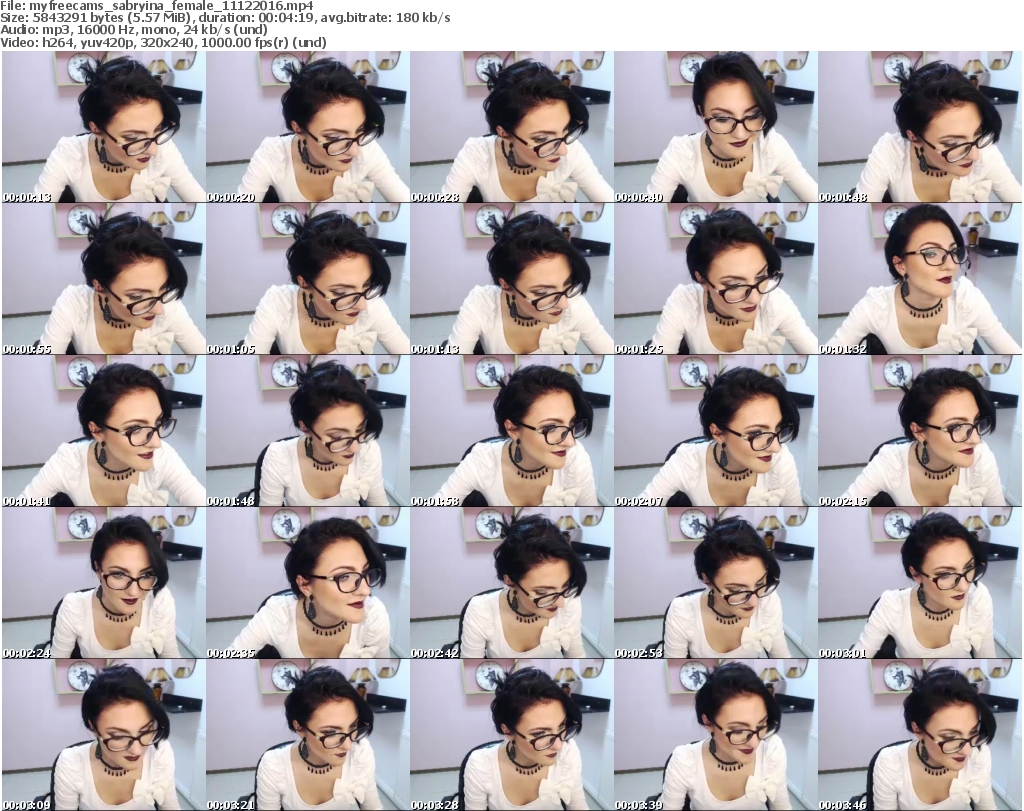Select the thumbnail at 00:01:05
This screenshot has width=1024, height=811.
point(308,279)
